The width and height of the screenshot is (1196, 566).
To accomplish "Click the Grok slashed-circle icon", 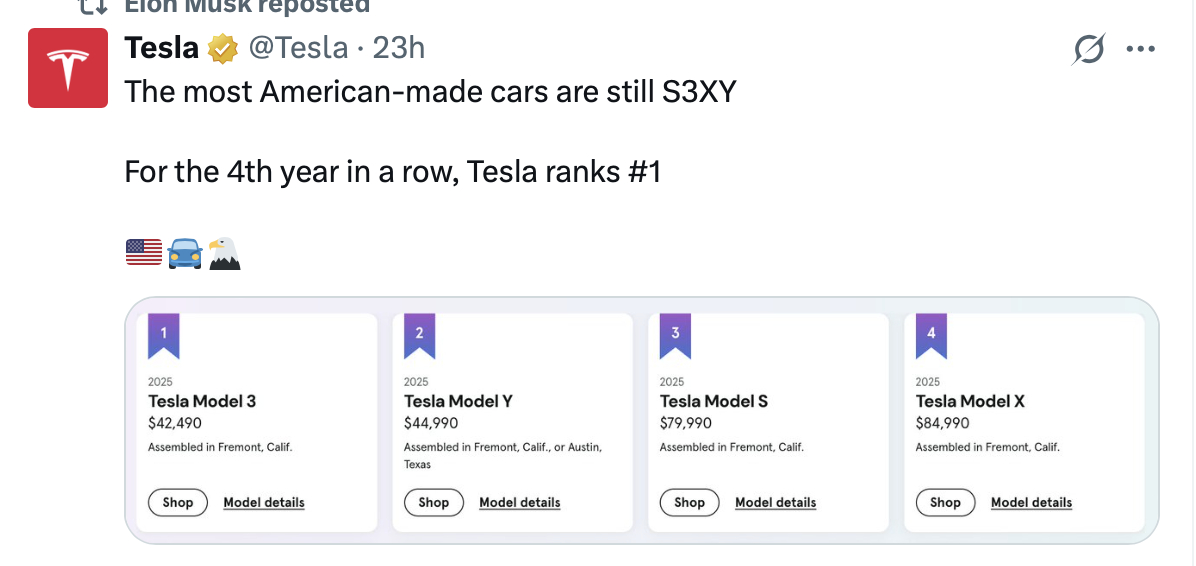I will click(x=1088, y=50).
